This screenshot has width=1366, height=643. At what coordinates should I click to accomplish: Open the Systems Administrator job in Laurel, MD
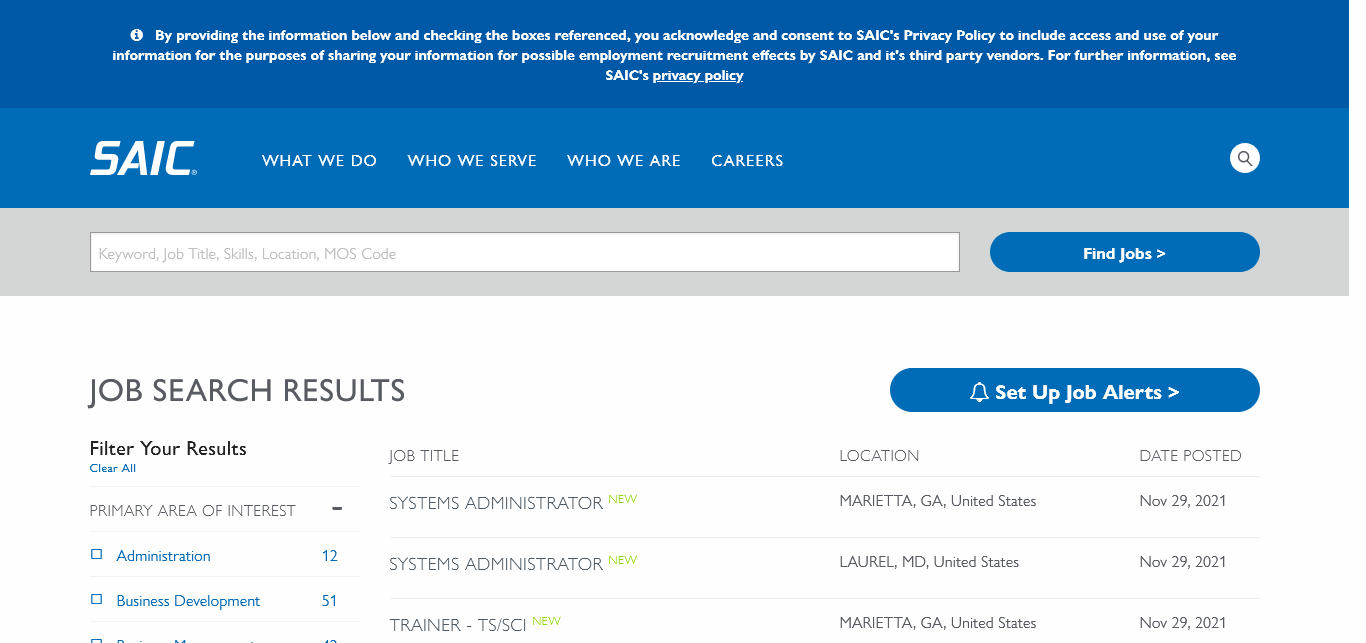click(495, 564)
